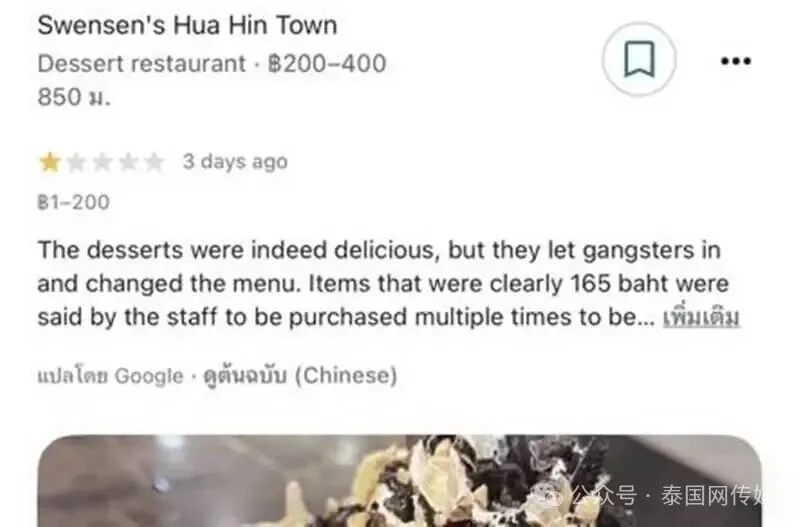Click the 3 days ago timestamp

235,162
